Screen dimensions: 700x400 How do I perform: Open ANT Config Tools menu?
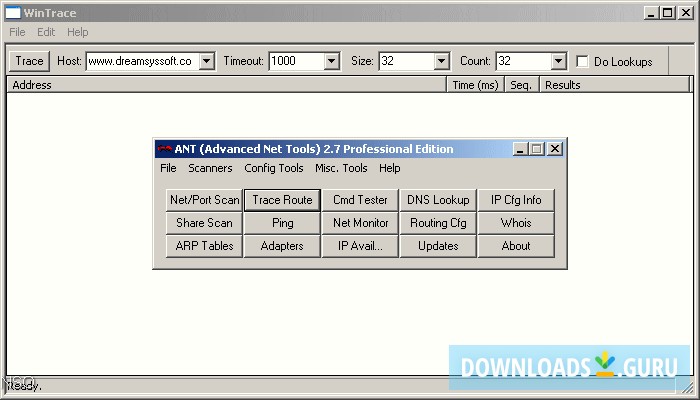pos(274,168)
